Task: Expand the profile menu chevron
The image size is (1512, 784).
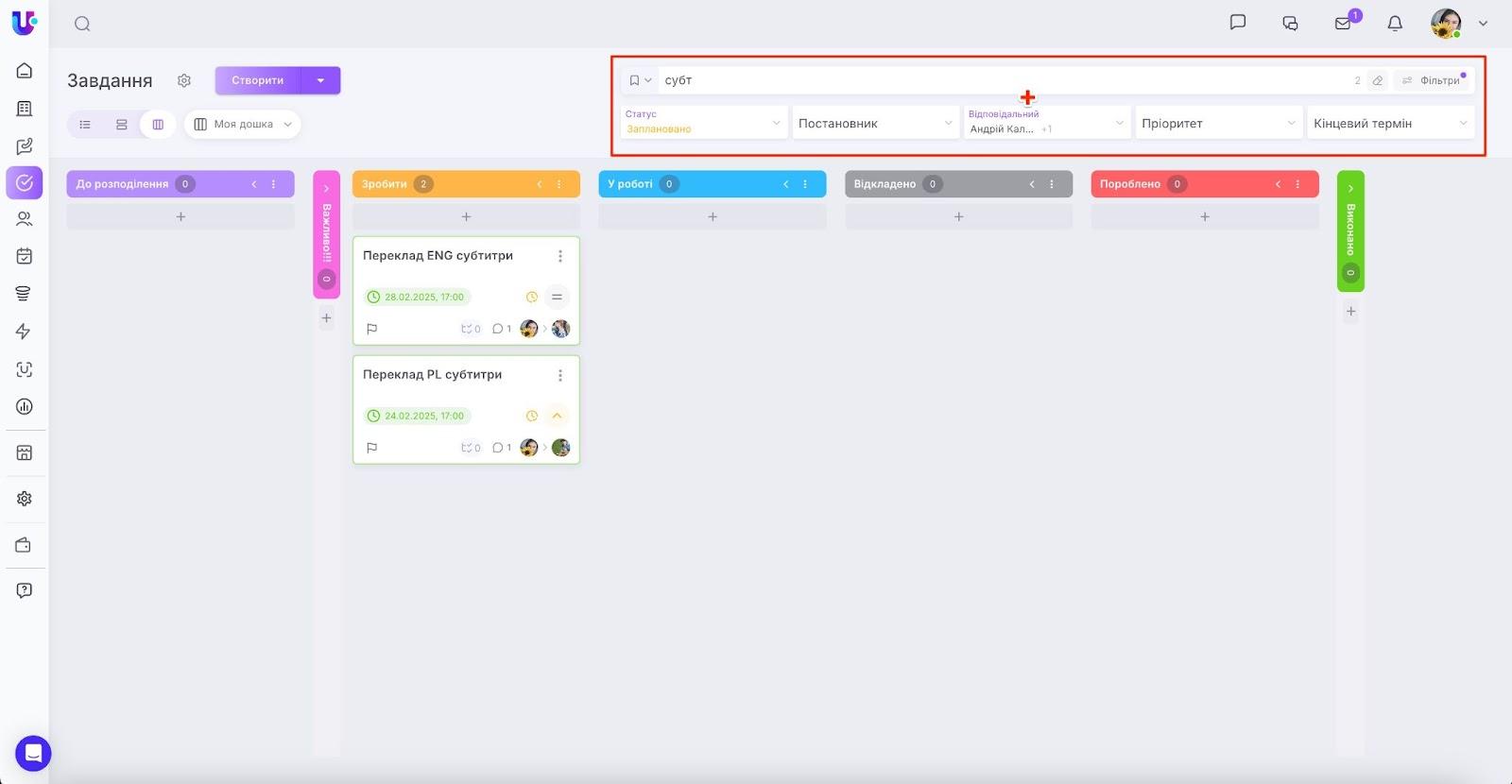Action: pyautogui.click(x=1483, y=24)
